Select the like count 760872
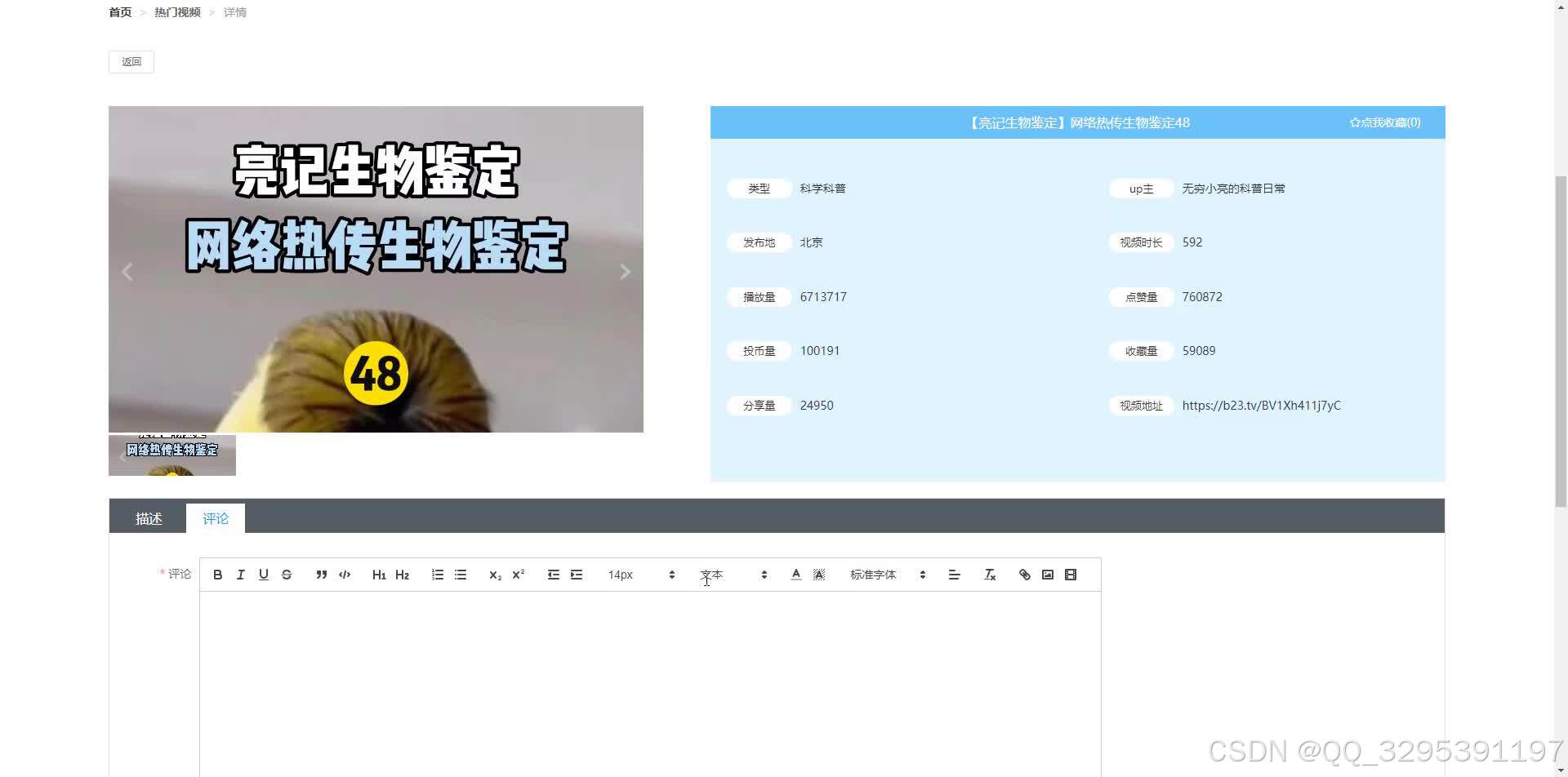Image resolution: width=1568 pixels, height=777 pixels. [x=1202, y=297]
